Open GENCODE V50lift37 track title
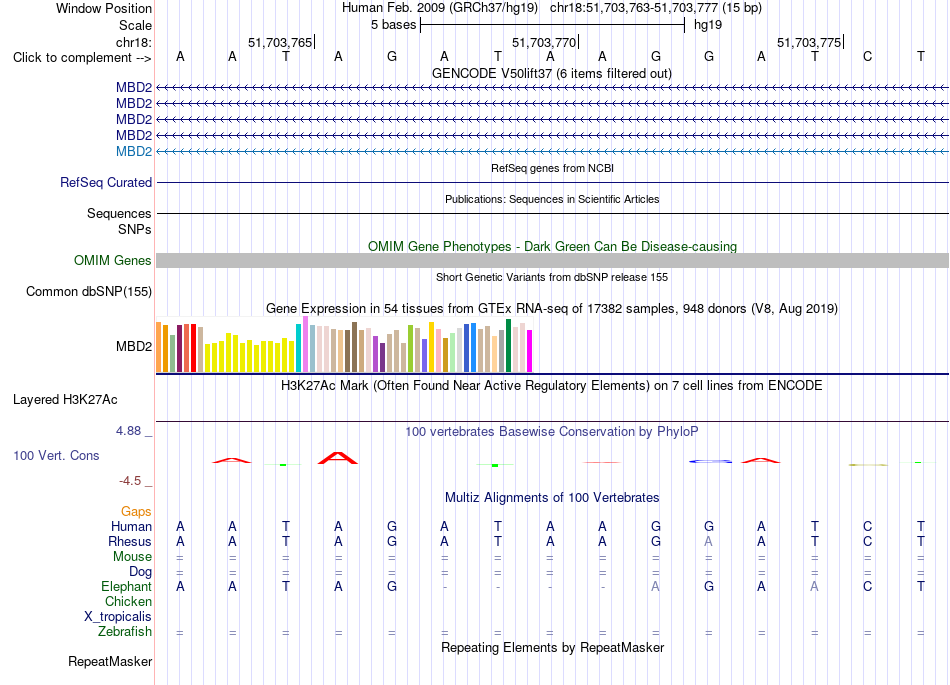950x685 pixels. click(552, 73)
